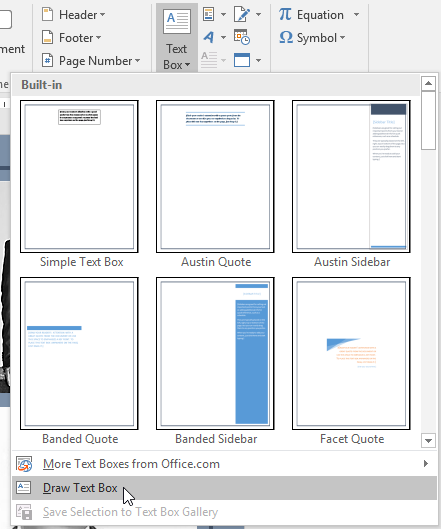This screenshot has width=441, height=529.
Task: Click the Object icon in ribbon
Action: click(242, 60)
